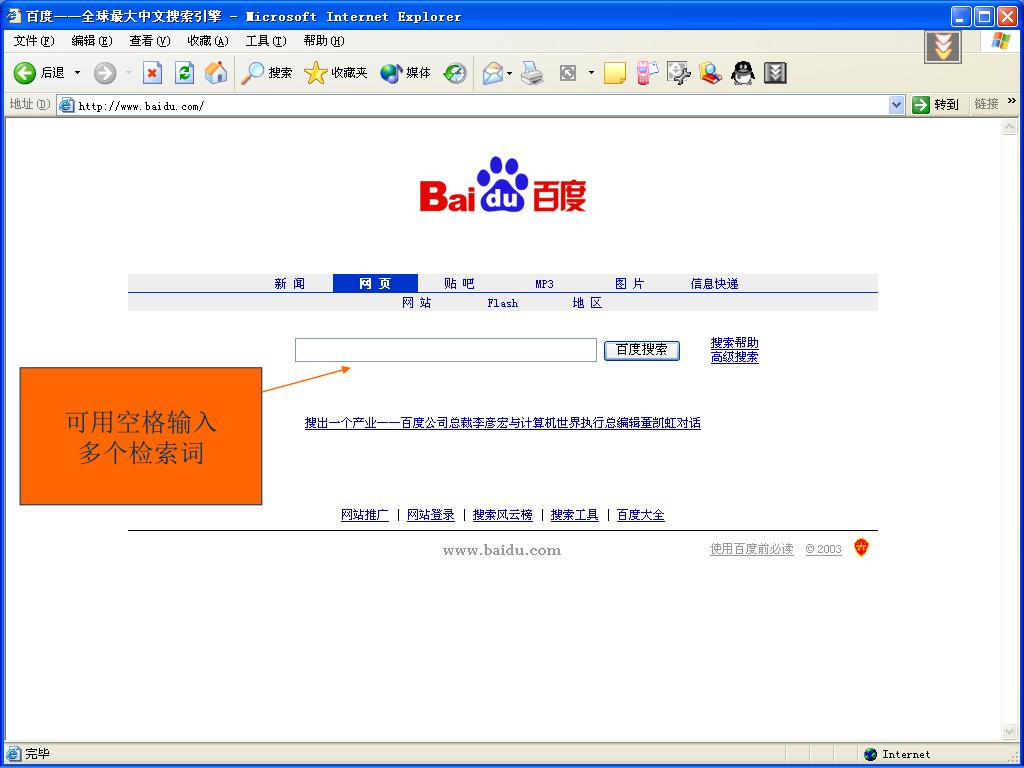Click the grey double-chevron toolbar icon
The image size is (1024, 768).
[775, 73]
